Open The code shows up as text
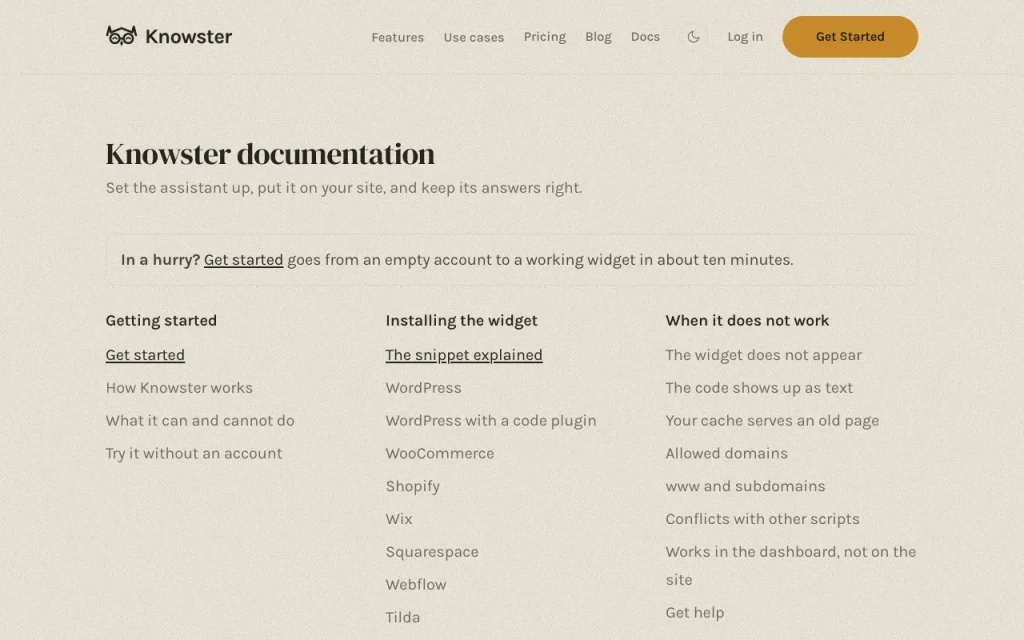The image size is (1024, 640). [x=759, y=388]
